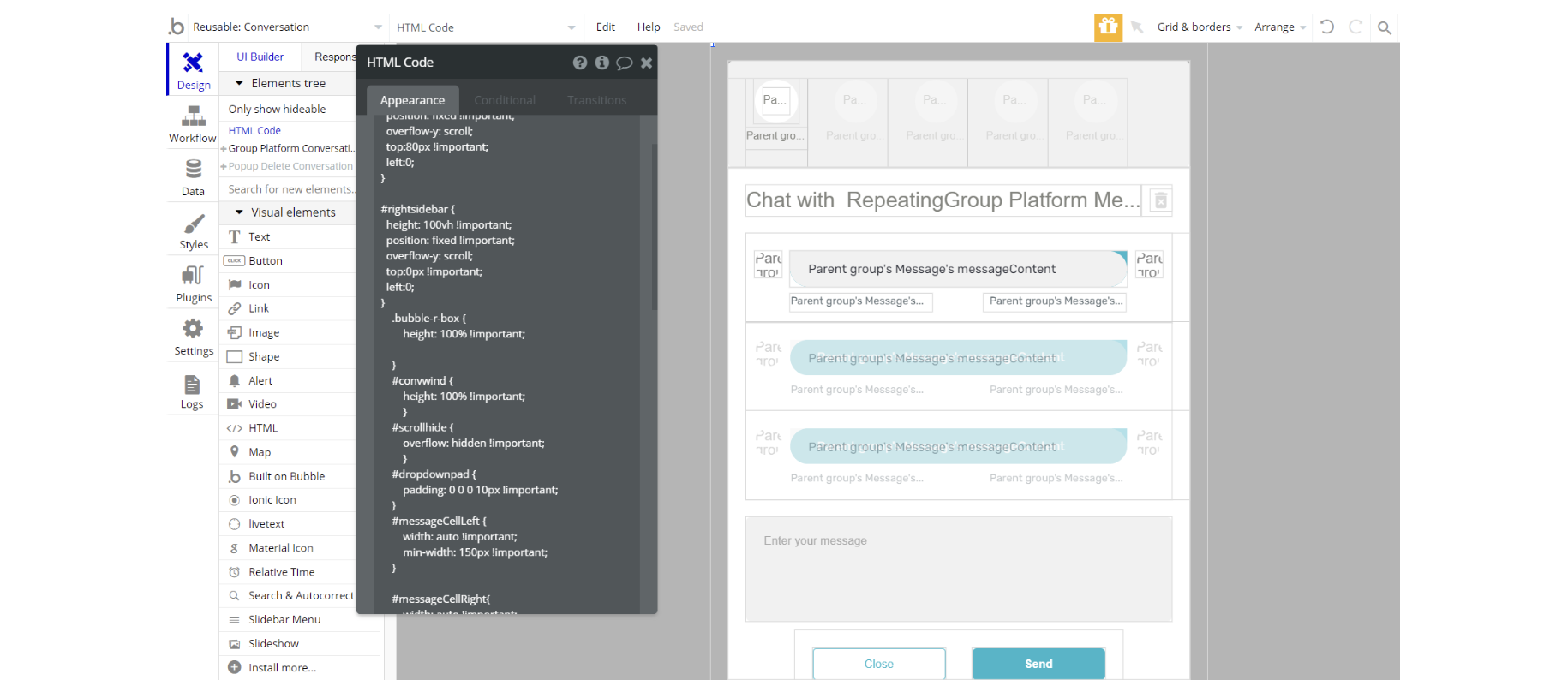Go to the Data section
The height and width of the screenshot is (680, 1568).
[x=193, y=177]
